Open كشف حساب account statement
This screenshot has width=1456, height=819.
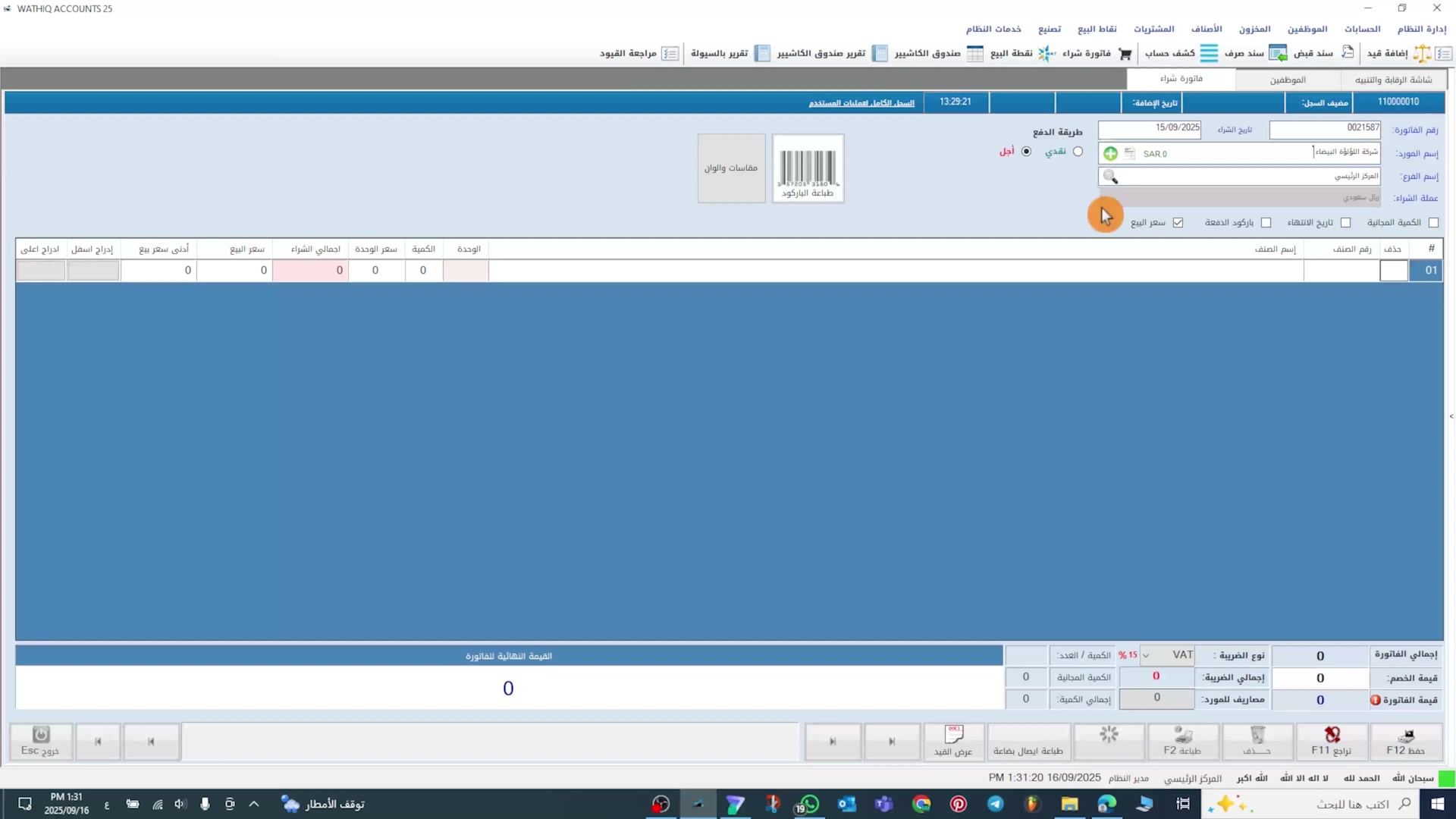(x=1181, y=53)
